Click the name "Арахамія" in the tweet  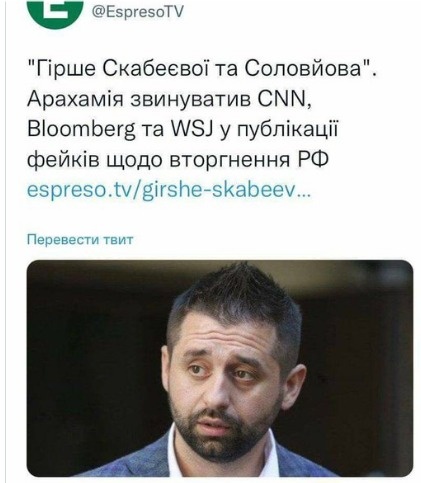pos(75,99)
